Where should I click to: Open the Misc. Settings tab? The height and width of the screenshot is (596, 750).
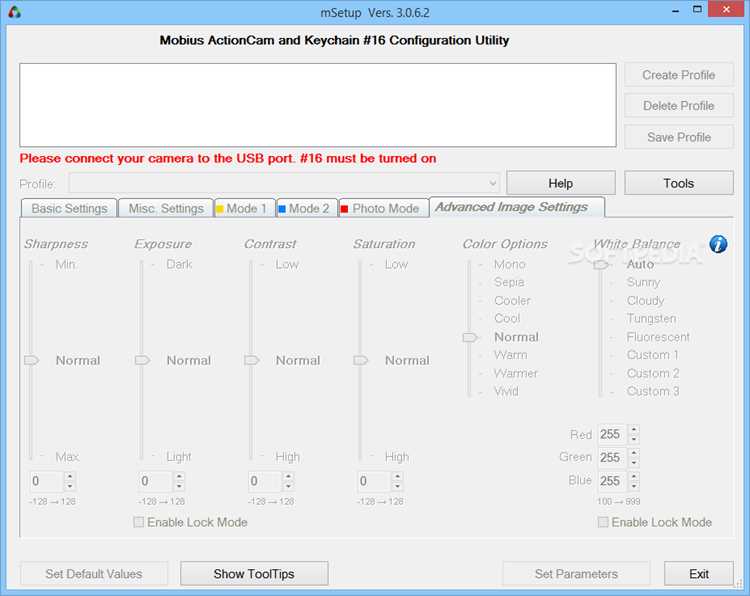[166, 209]
